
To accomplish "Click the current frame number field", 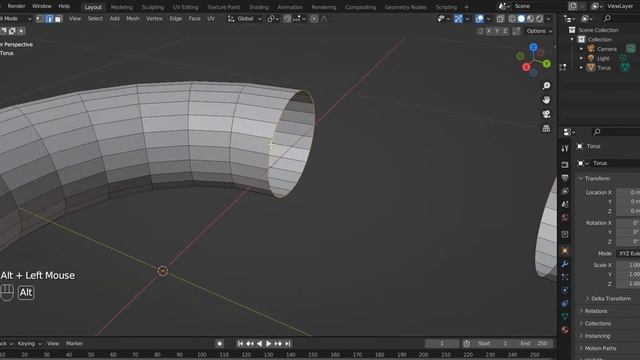I will pyautogui.click(x=442, y=344).
